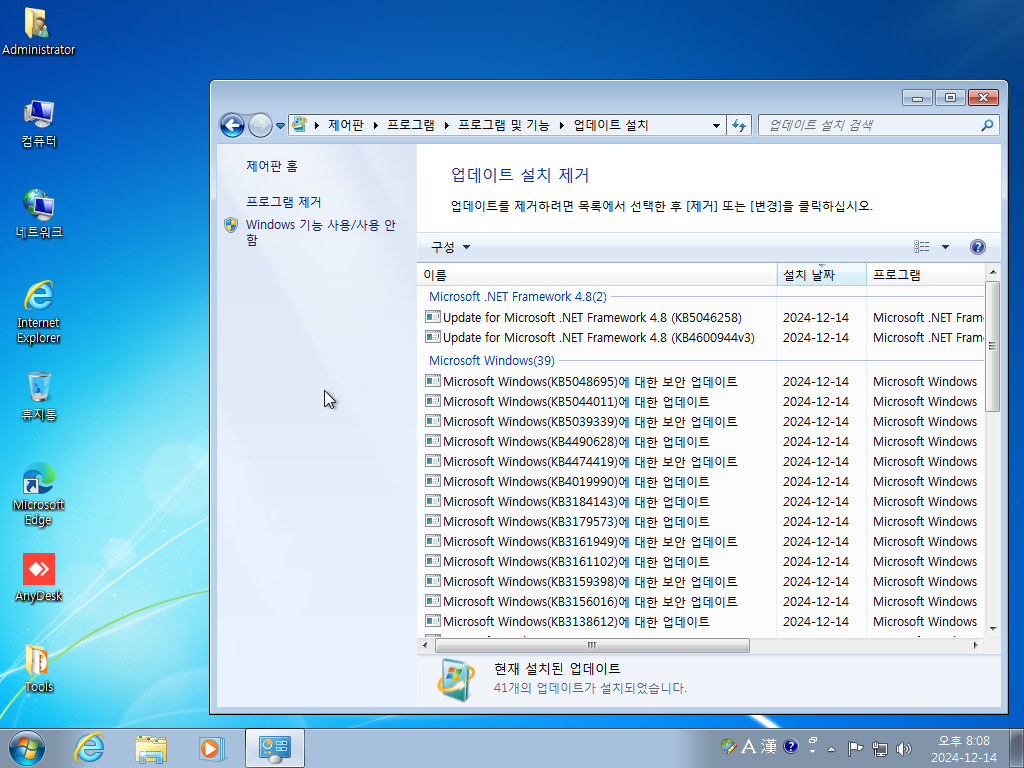Open the view options dropdown arrow

[945, 247]
